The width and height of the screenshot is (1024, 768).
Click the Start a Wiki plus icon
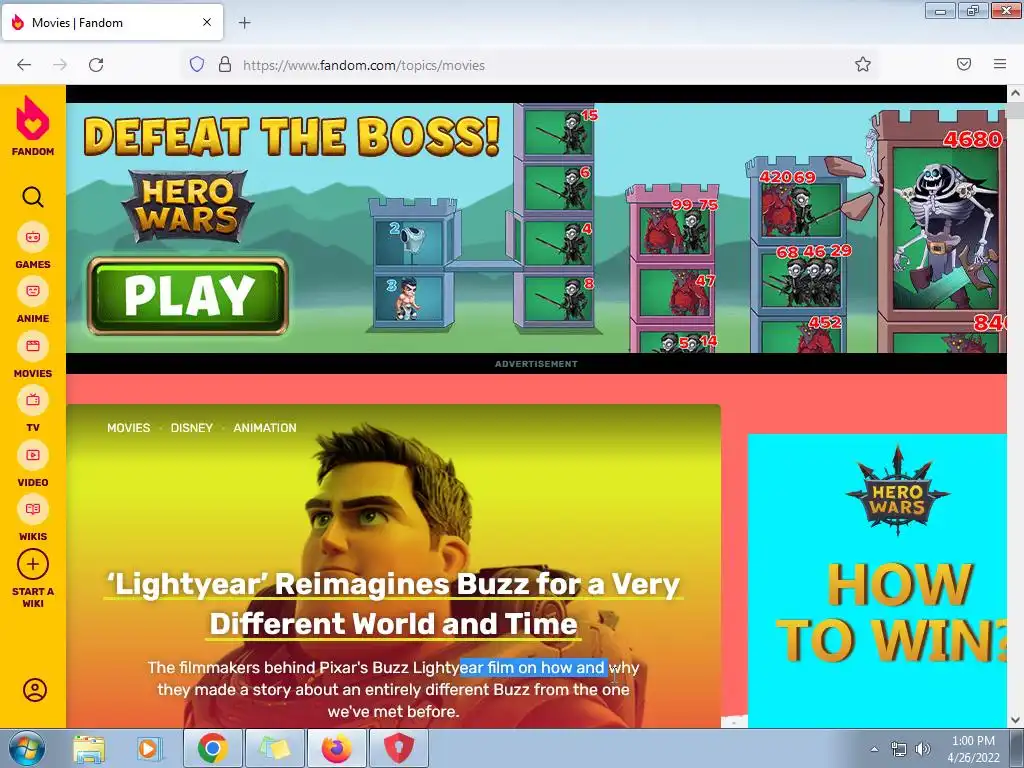(33, 564)
